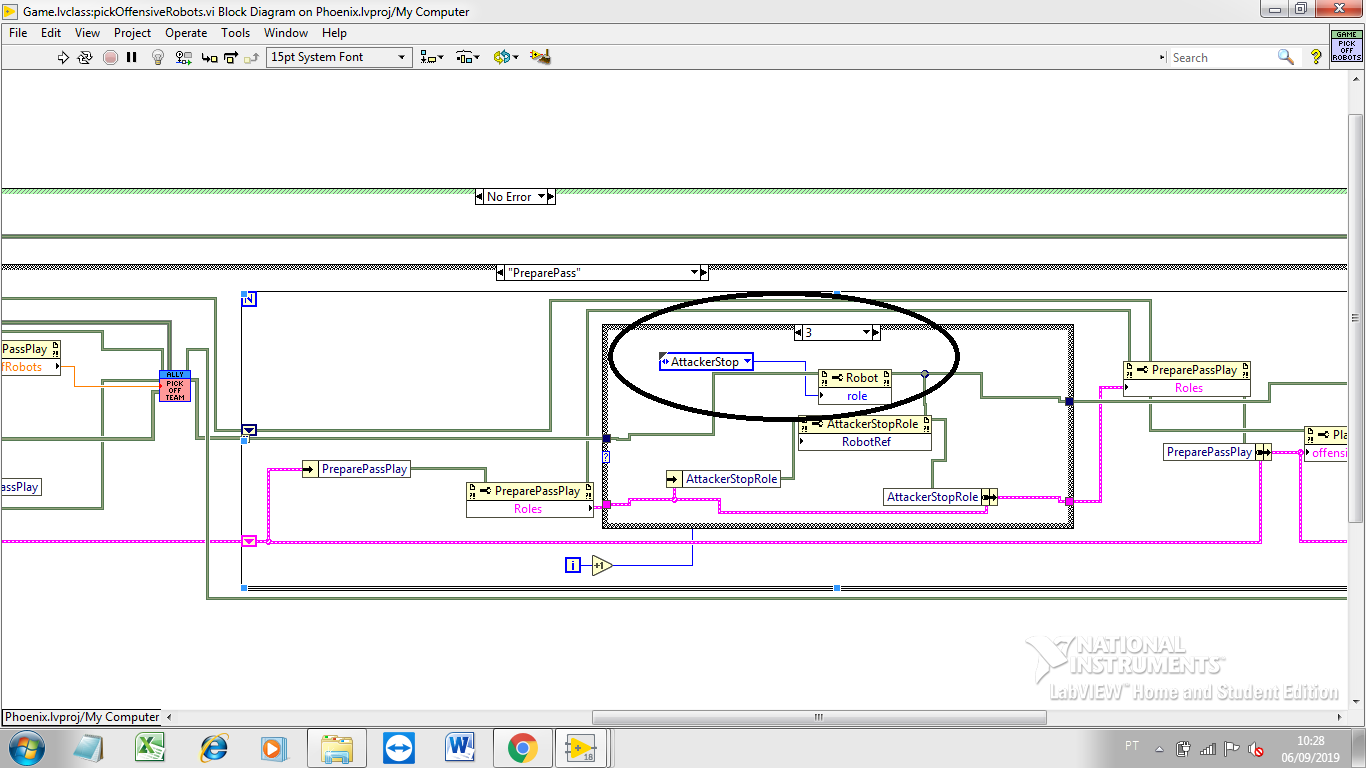Select the Robot bundle node

point(855,378)
